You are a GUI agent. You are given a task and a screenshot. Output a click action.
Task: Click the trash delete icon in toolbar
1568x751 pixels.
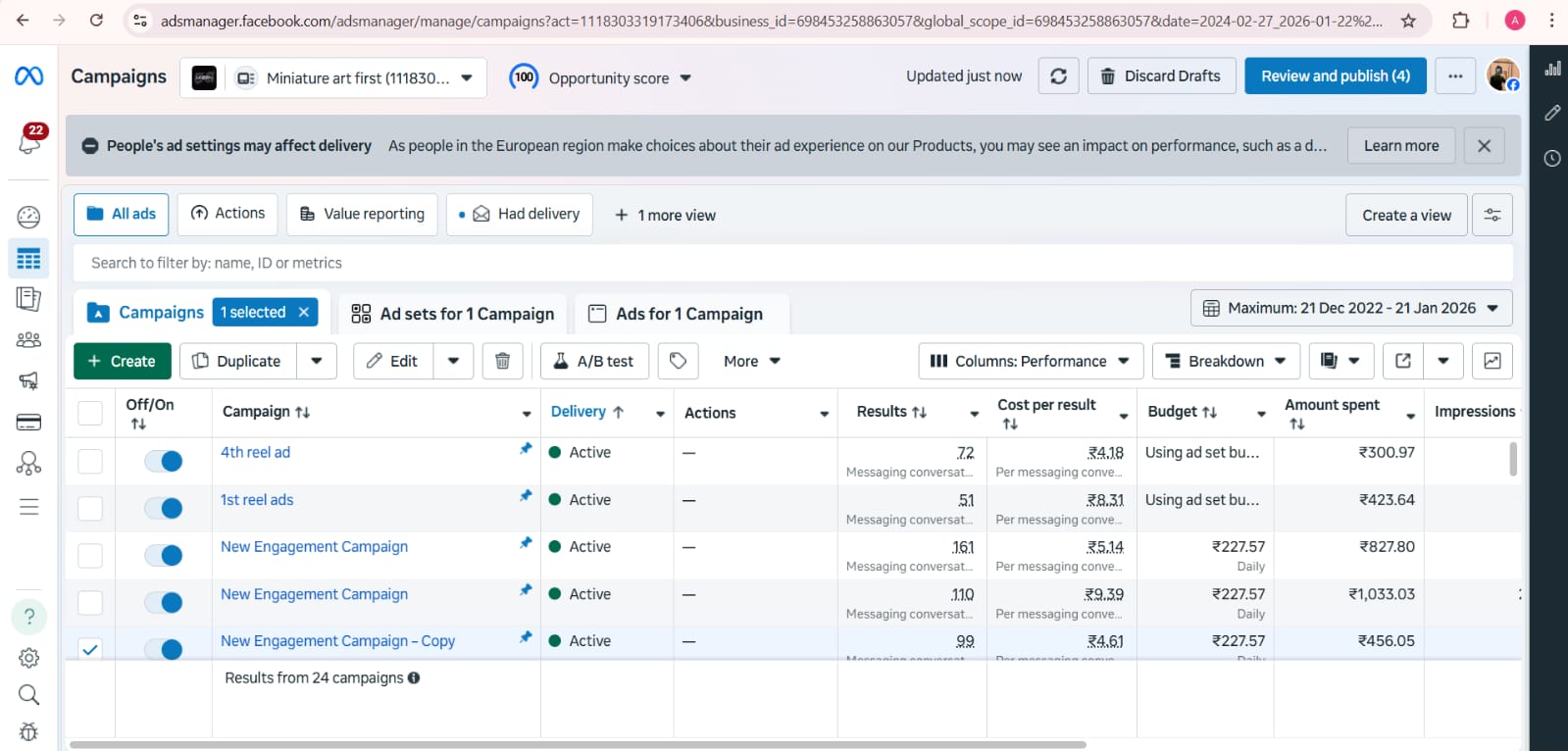point(502,361)
